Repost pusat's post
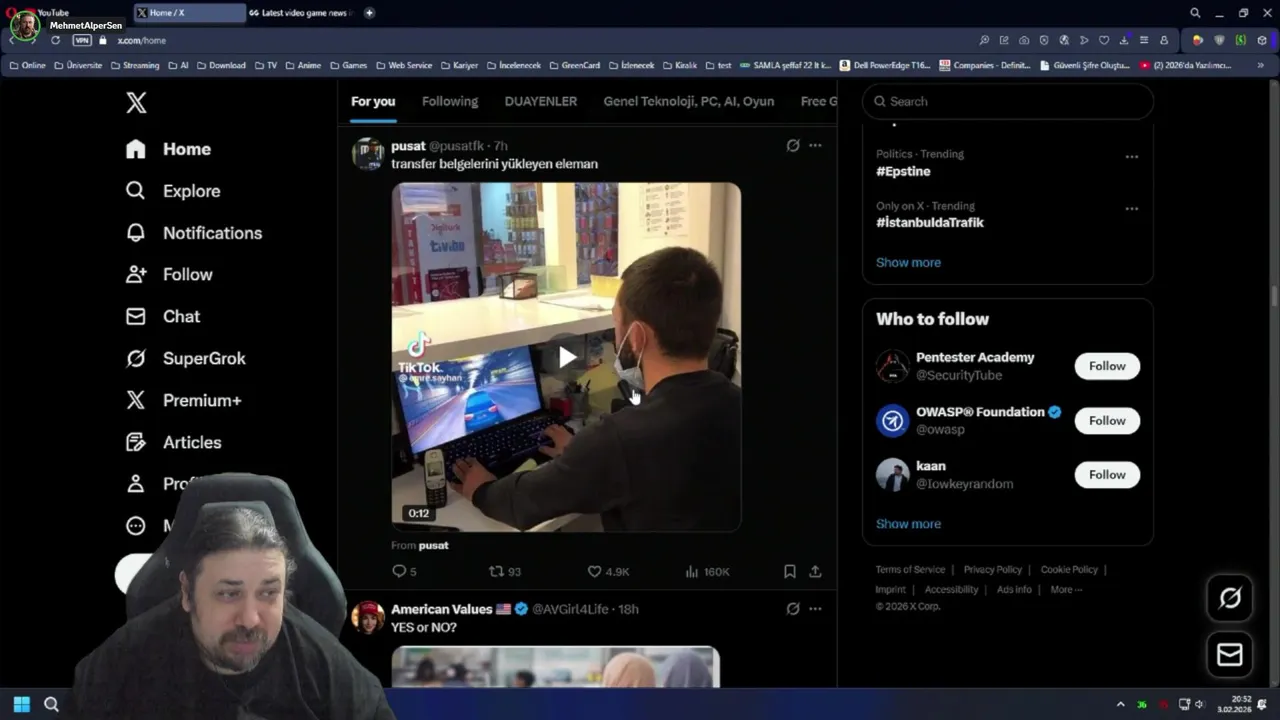 coord(504,572)
